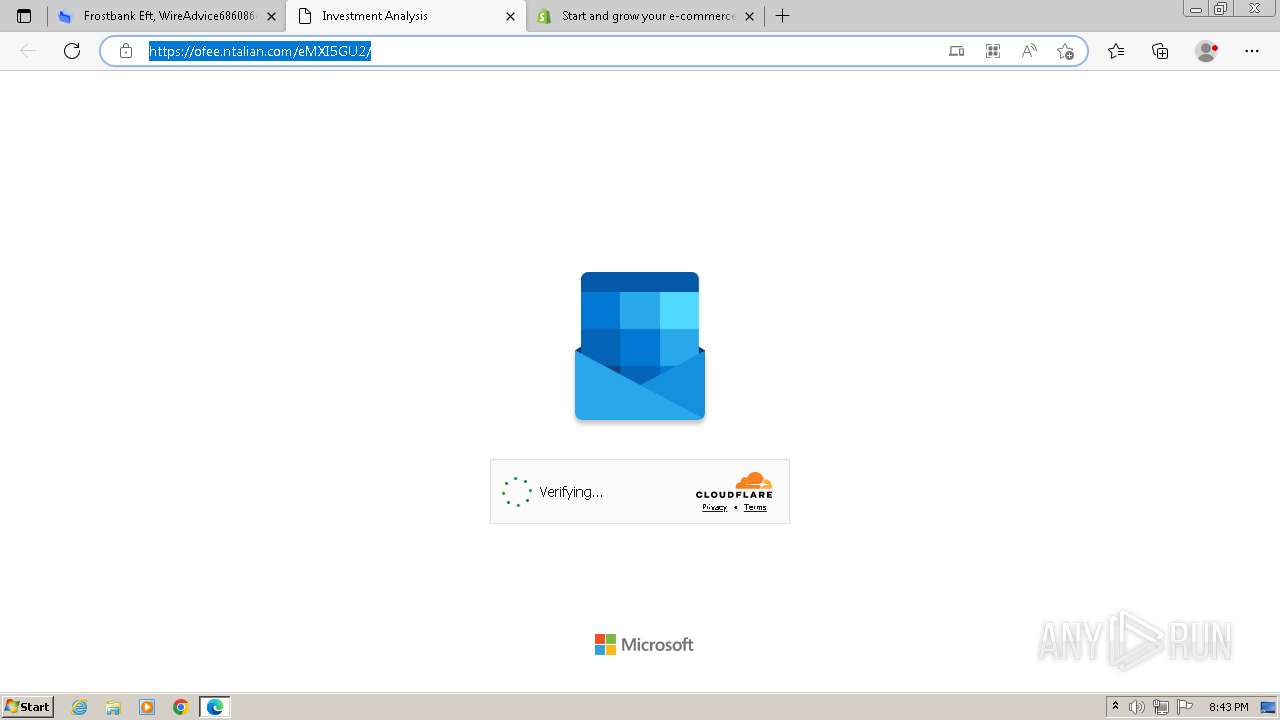Open Cloudflare Privacy link
1280x720 pixels.
pos(714,507)
